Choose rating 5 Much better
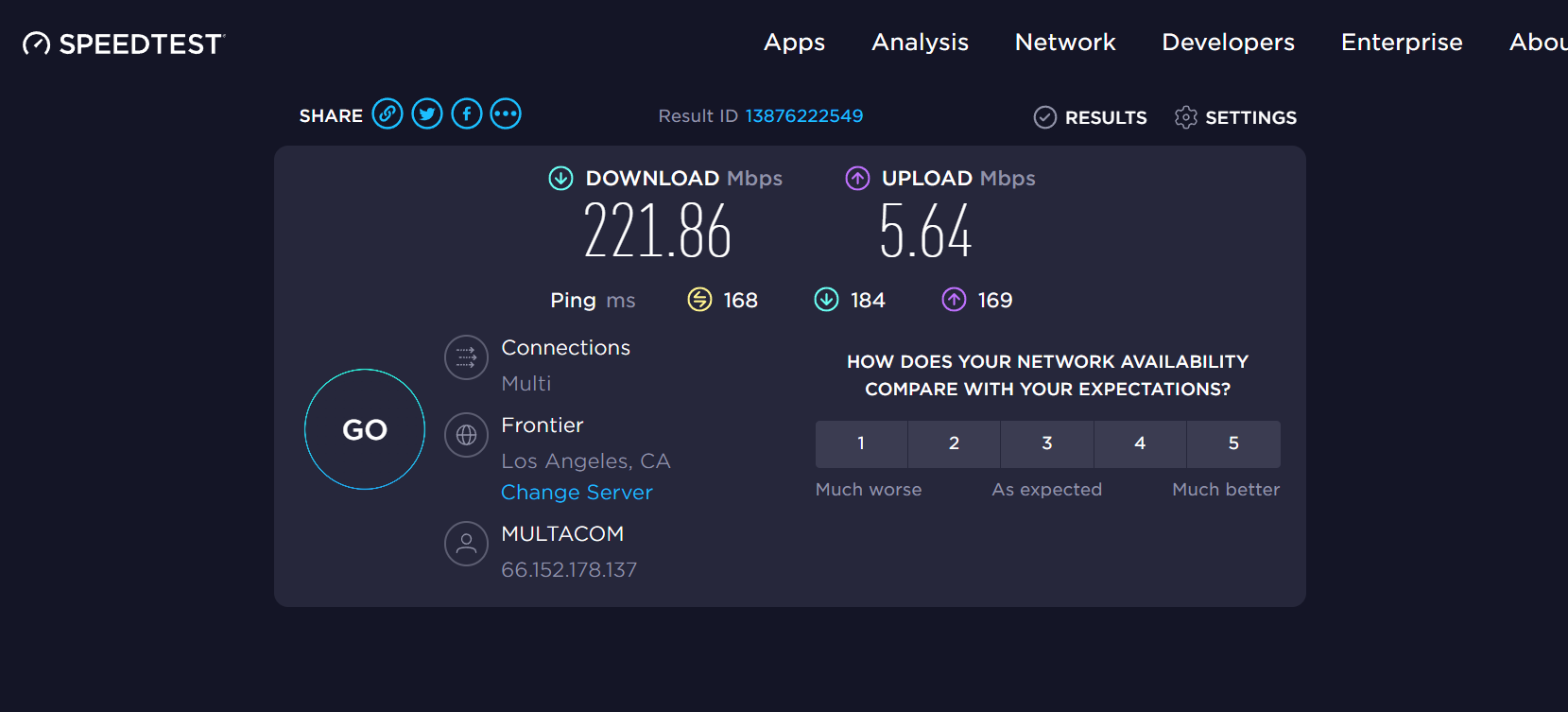This screenshot has width=1568, height=712. point(1233,443)
